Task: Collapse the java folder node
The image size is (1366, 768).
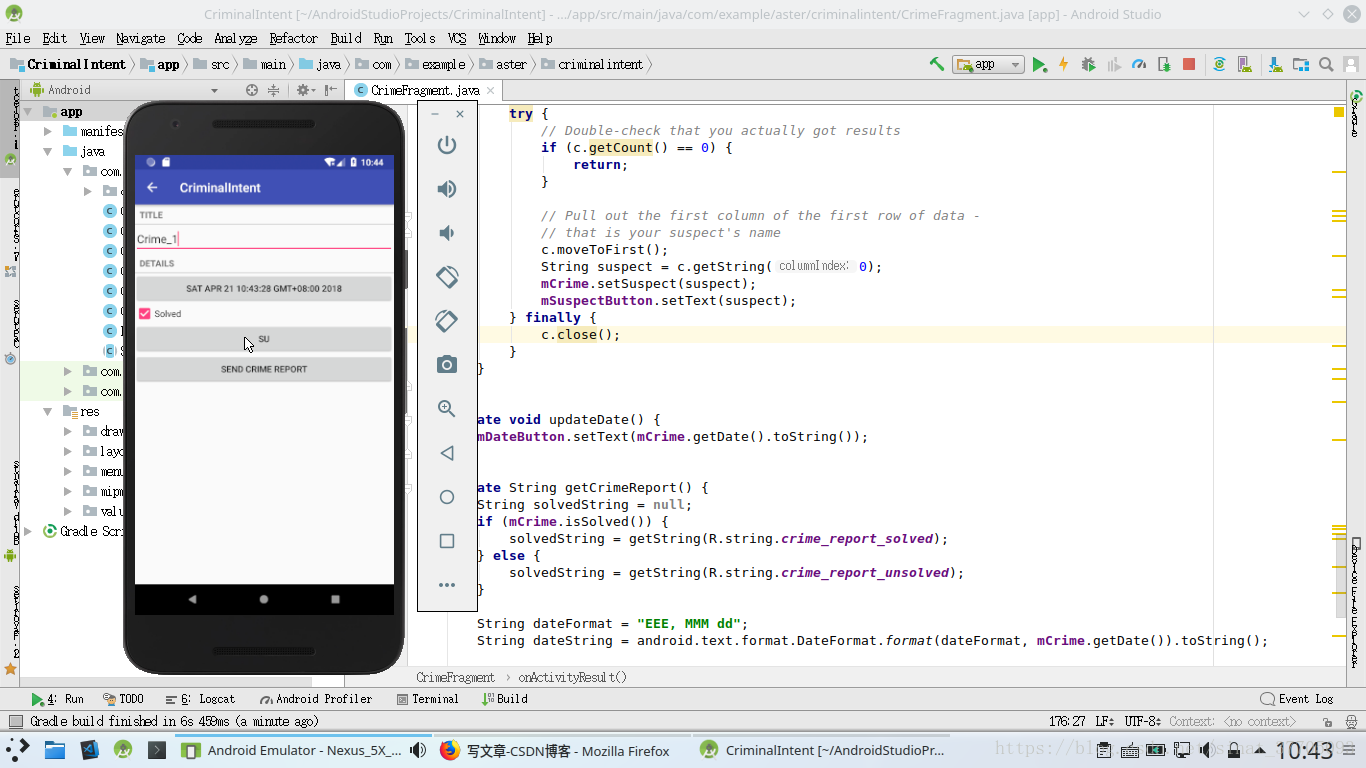Action: pyautogui.click(x=48, y=151)
